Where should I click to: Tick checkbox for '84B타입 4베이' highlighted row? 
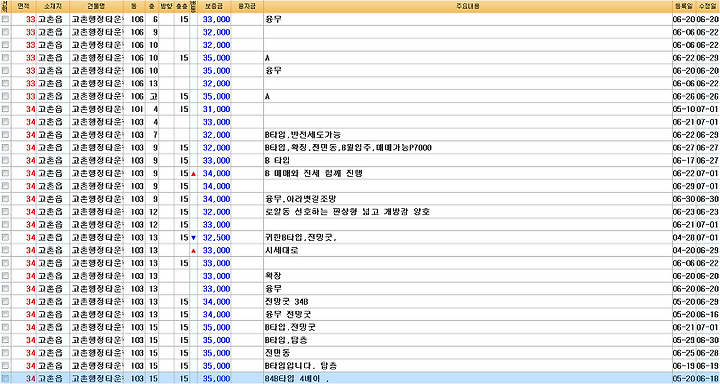[5, 378]
